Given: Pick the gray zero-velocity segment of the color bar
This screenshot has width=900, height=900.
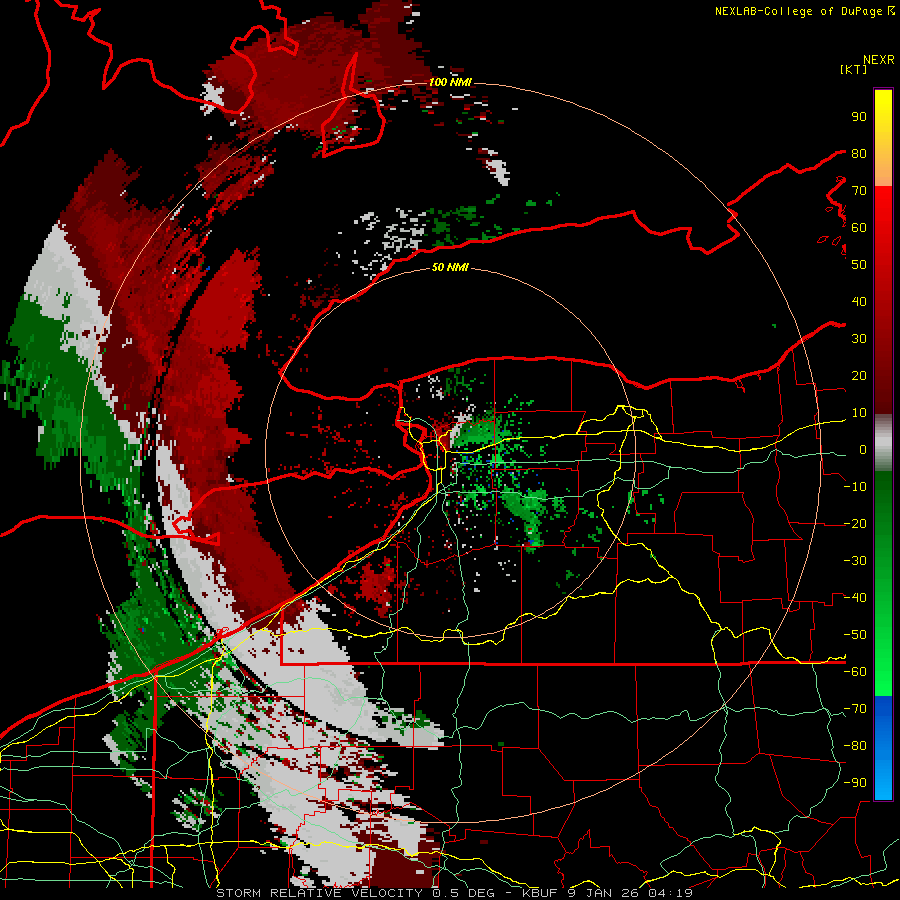Looking at the screenshot, I should click(x=883, y=442).
